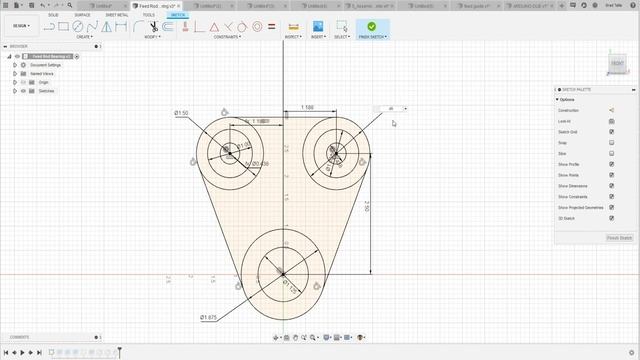Uncheck the Sketch Grid checkbox
Image resolution: width=640 pixels, height=360 pixels.
tap(611, 132)
